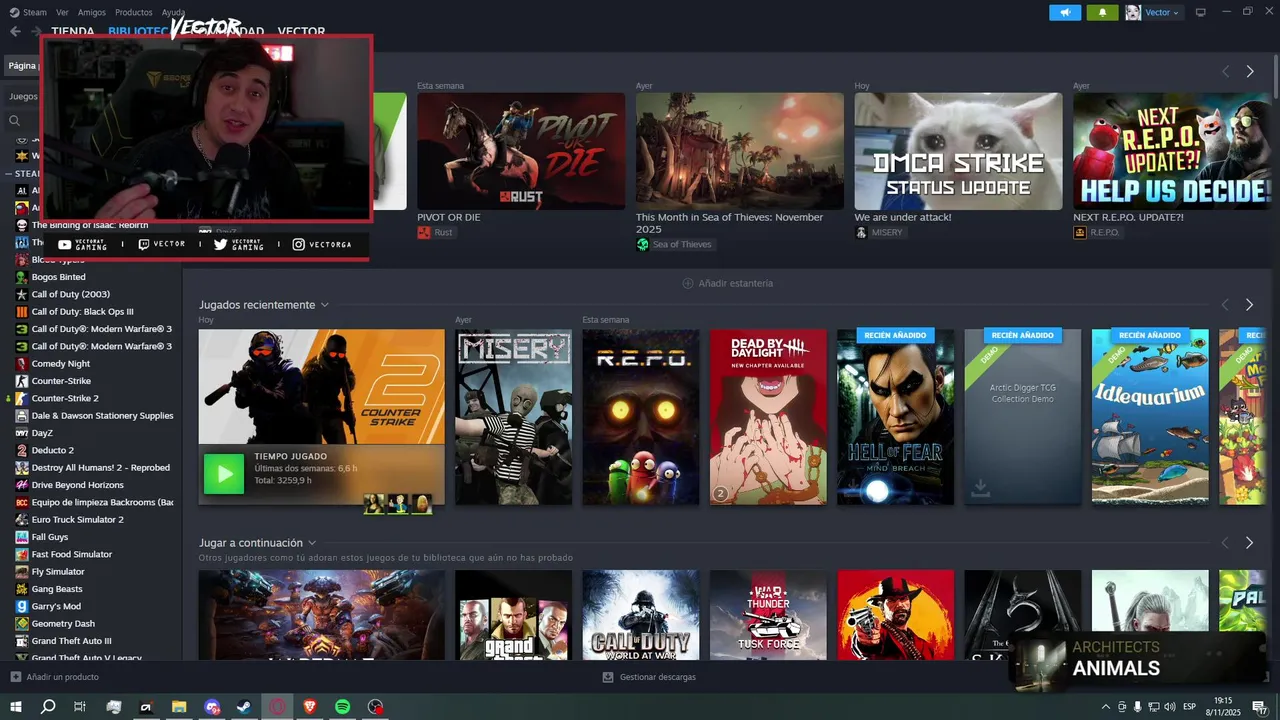Select Counter-Strike 2 in library list

tap(65, 398)
